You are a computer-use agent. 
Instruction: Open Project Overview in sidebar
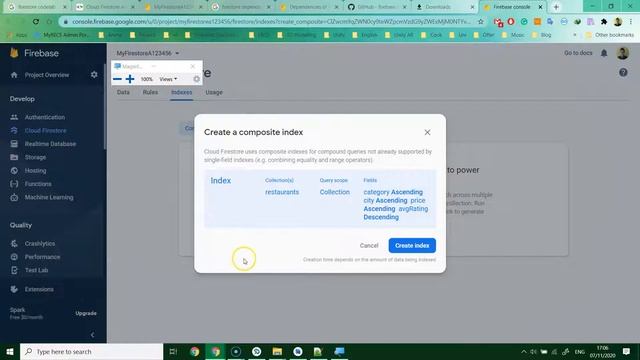point(47,75)
